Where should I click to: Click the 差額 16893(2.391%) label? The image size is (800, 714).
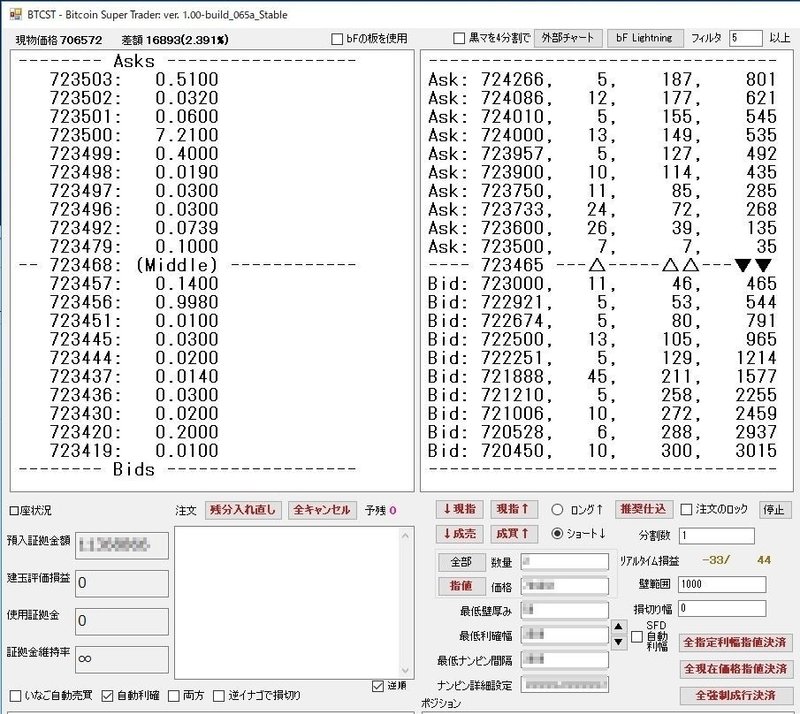pos(175,40)
